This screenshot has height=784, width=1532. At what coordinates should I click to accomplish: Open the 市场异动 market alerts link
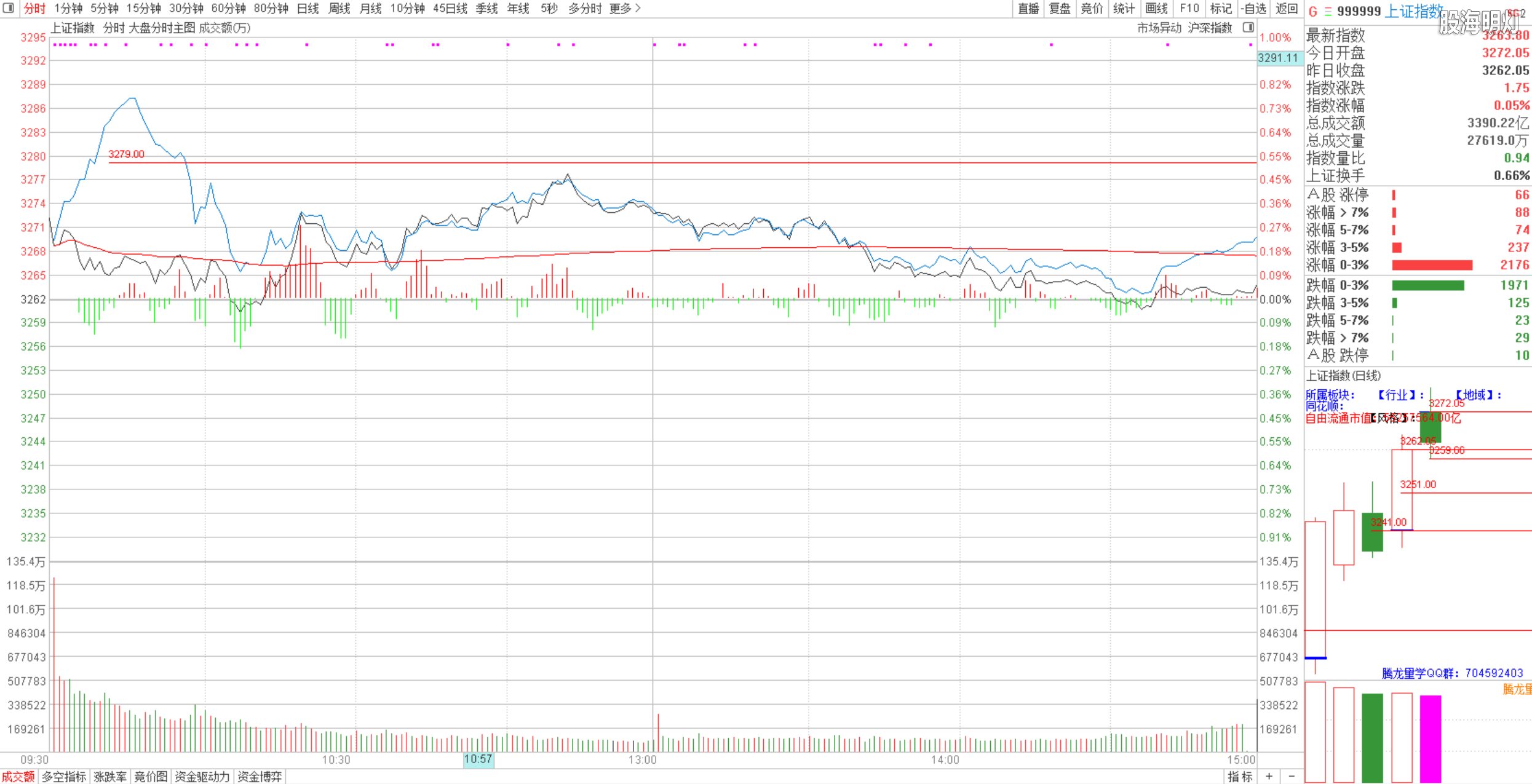1159,28
